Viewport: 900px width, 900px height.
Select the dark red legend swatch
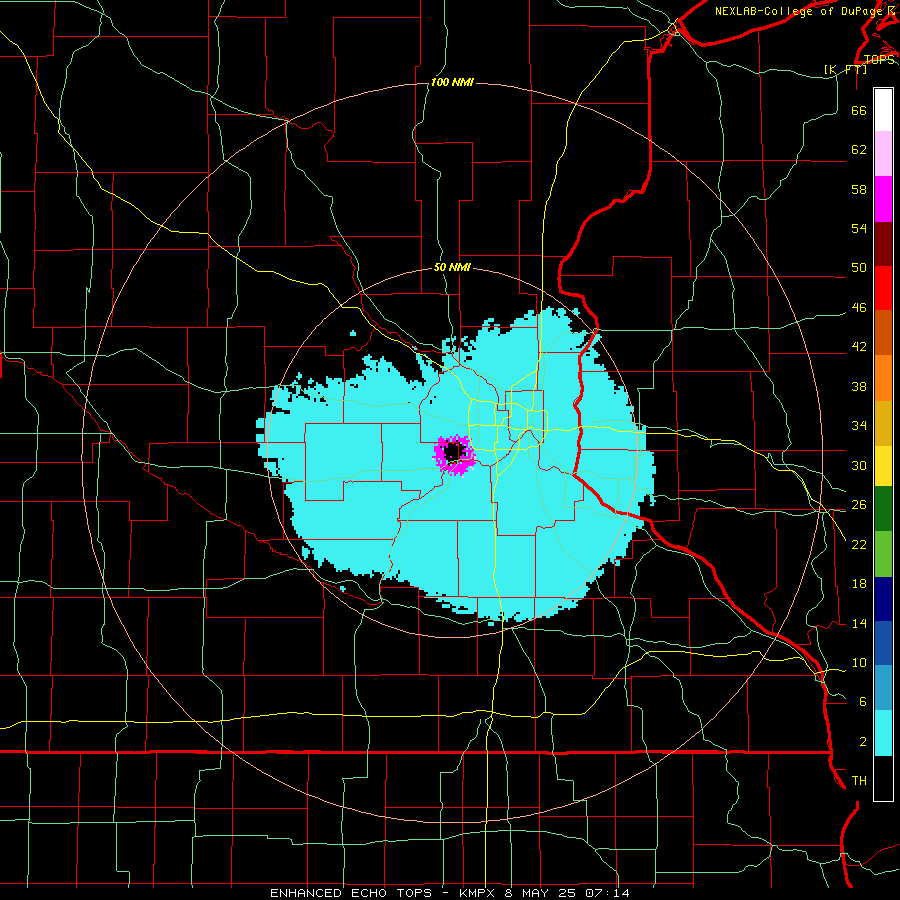[x=883, y=244]
